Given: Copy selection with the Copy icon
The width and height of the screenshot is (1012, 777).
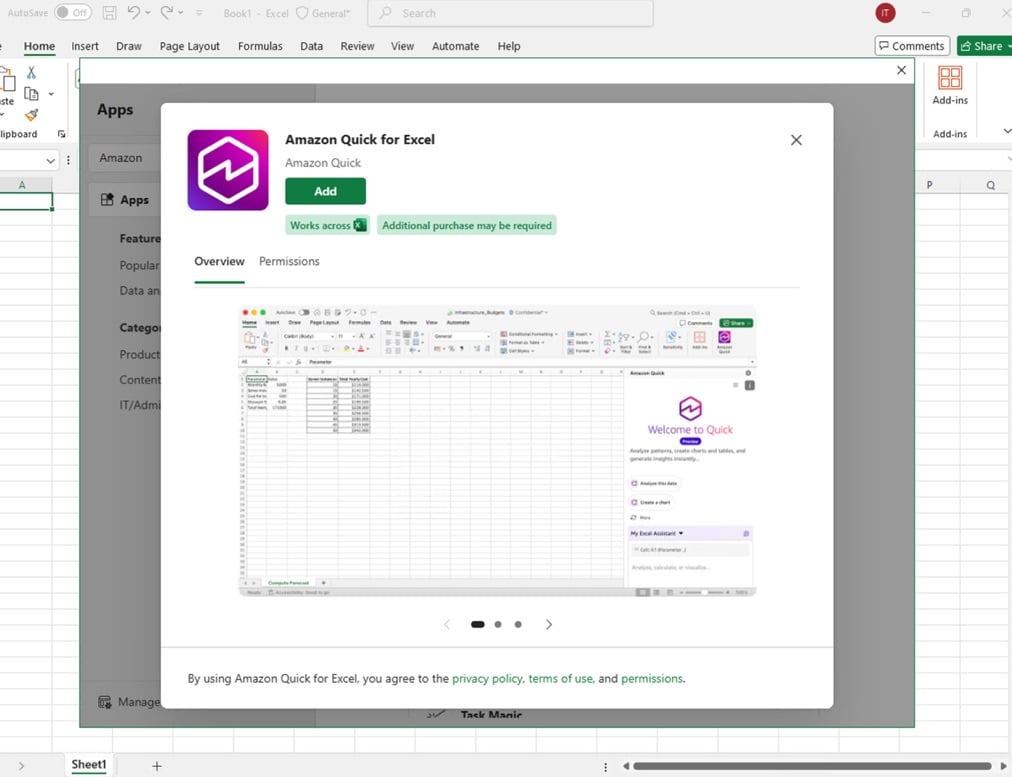Looking at the screenshot, I should pyautogui.click(x=31, y=94).
